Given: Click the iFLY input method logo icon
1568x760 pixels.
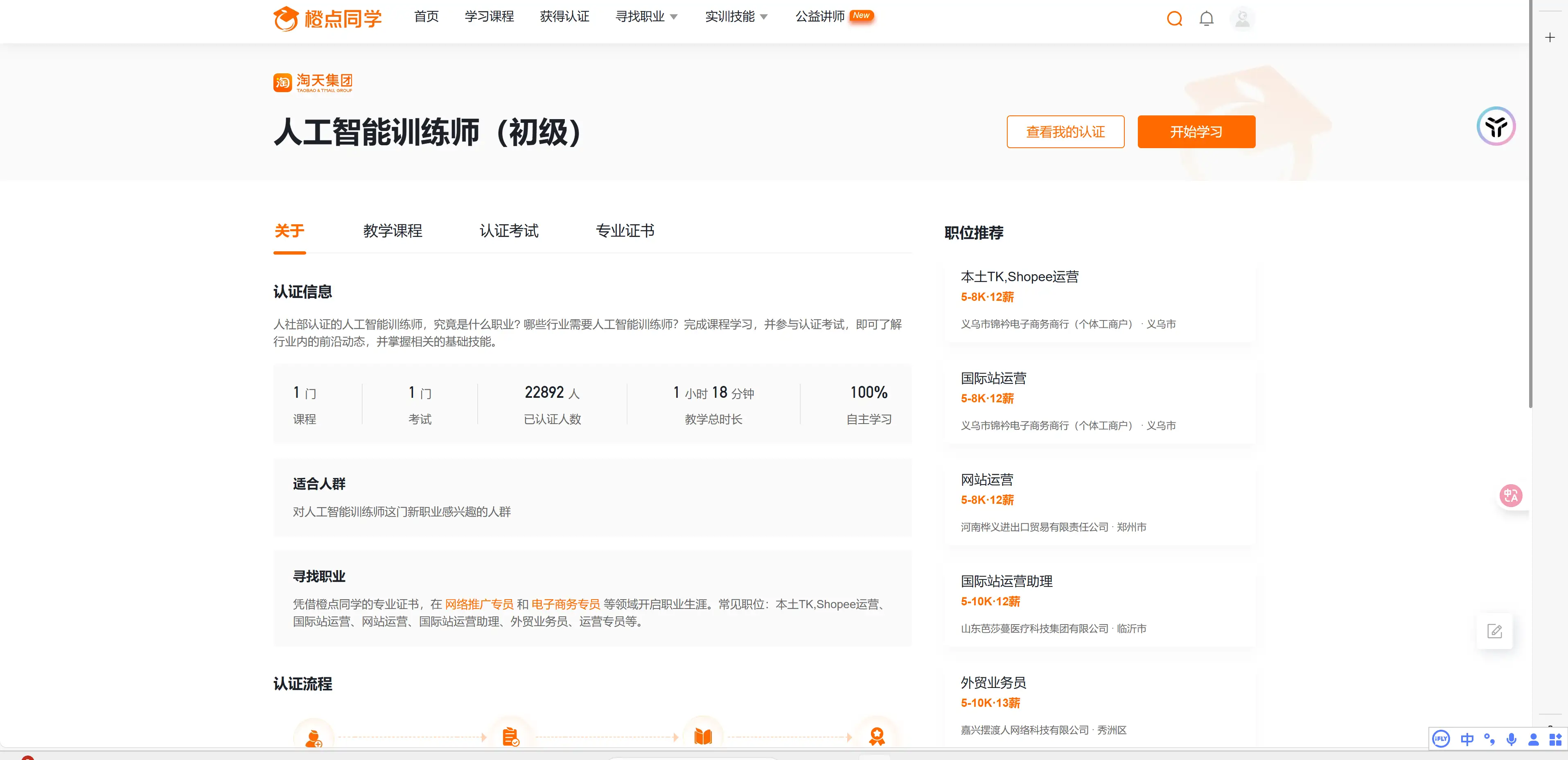Looking at the screenshot, I should [1440, 739].
